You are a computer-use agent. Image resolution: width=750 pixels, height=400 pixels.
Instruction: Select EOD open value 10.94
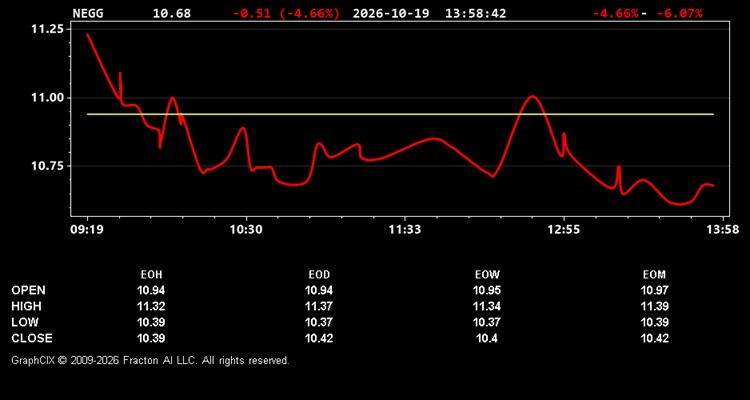[x=319, y=290]
